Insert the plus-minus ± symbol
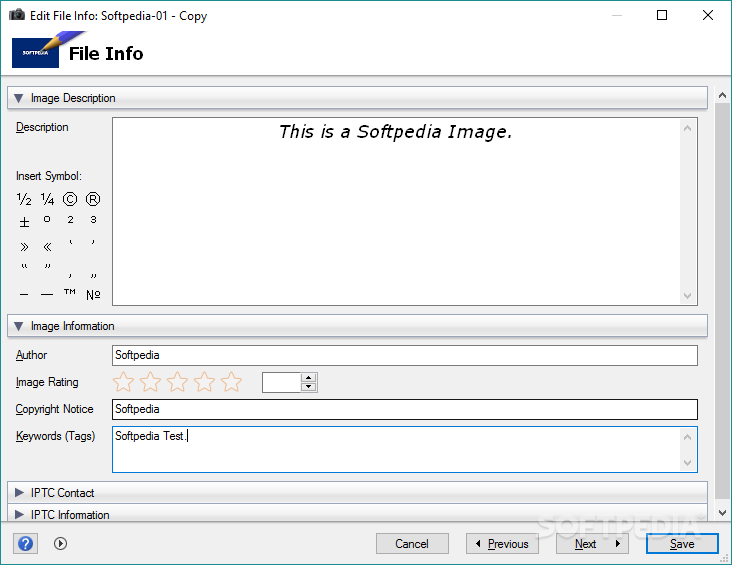 [x=24, y=222]
